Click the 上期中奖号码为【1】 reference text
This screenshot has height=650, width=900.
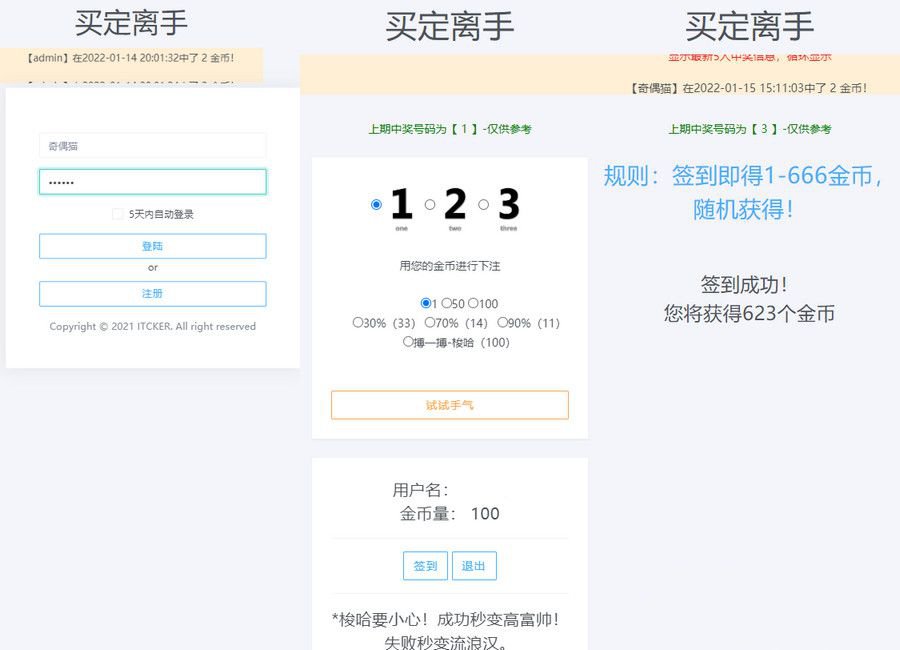pos(450,129)
